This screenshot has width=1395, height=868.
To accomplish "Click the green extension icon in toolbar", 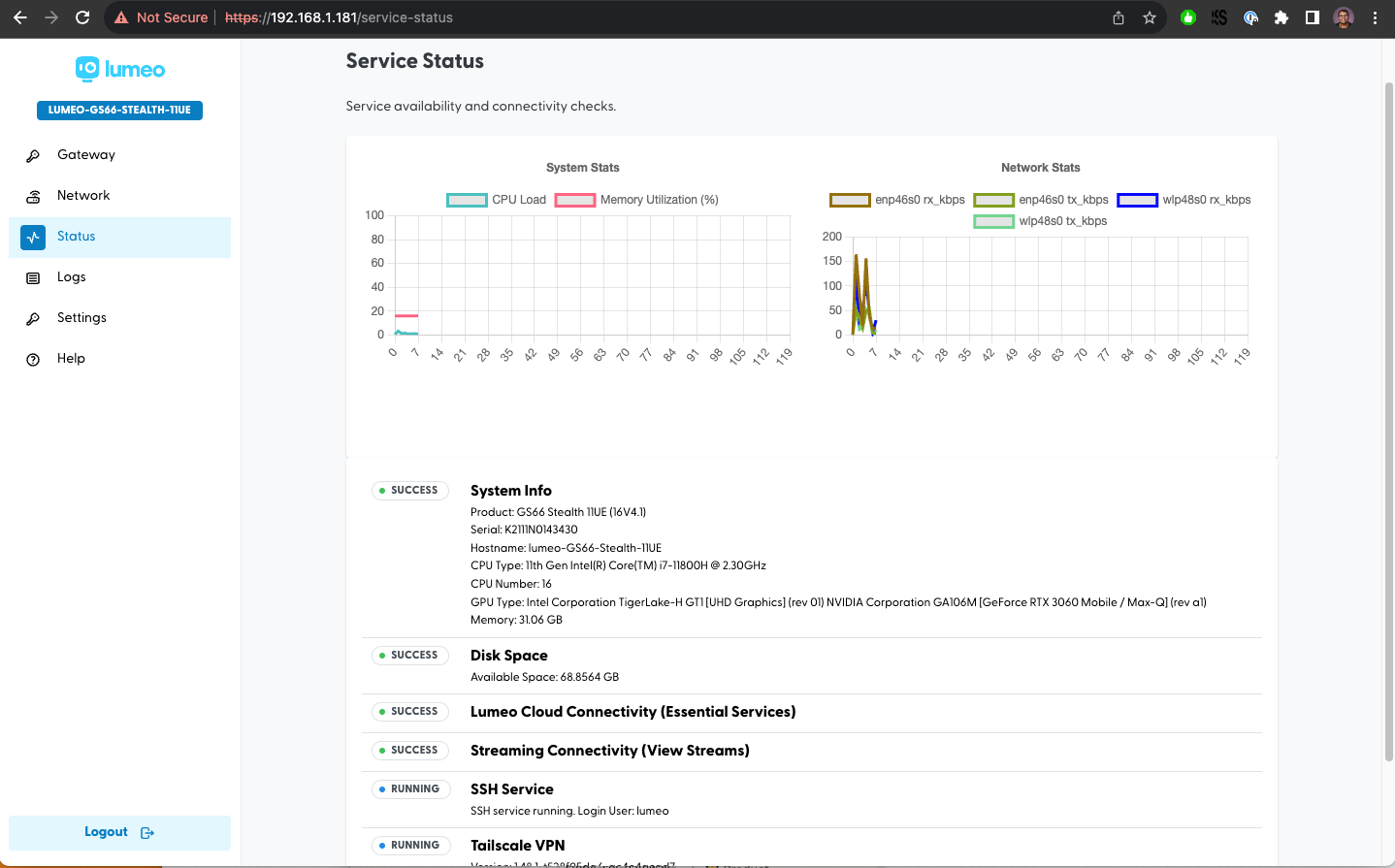I will 1188,17.
